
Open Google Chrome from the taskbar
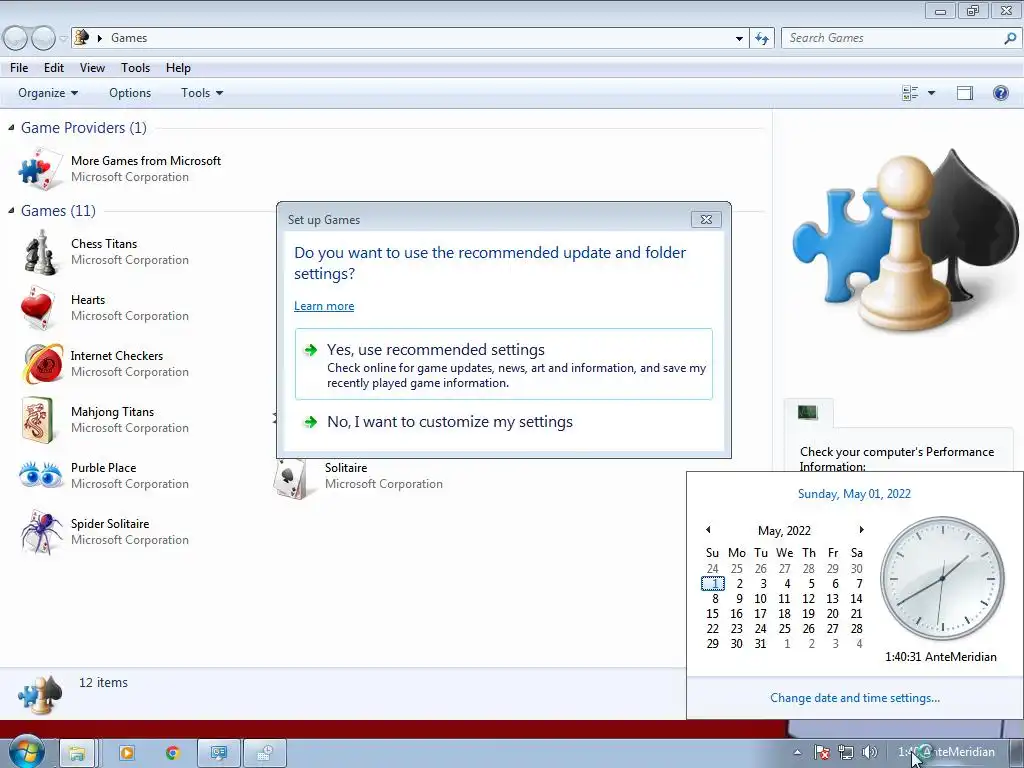pos(172,753)
